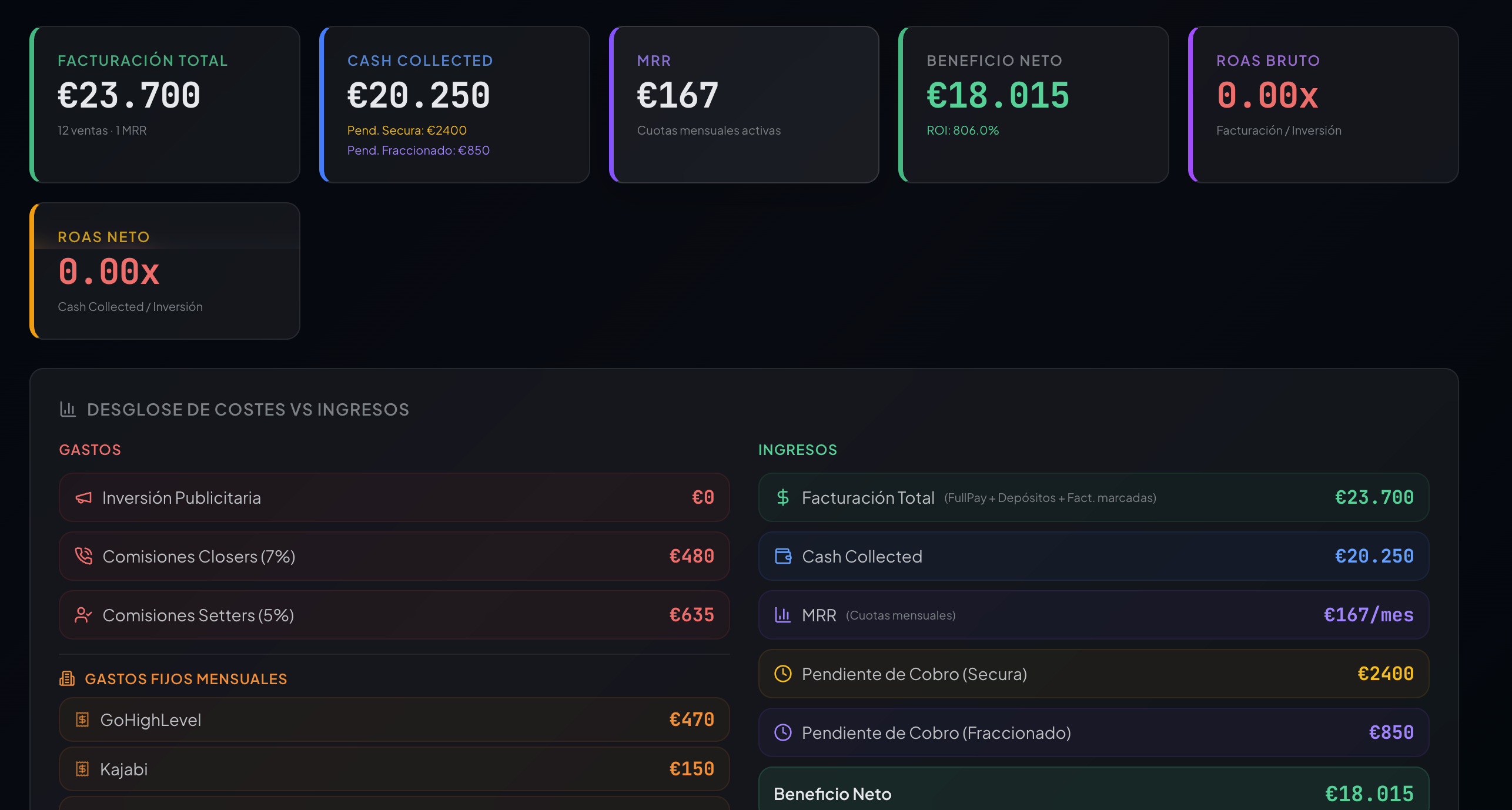The width and height of the screenshot is (1512, 810).
Task: Select the Inversión Publicitaria expense row
Action: [x=394, y=497]
